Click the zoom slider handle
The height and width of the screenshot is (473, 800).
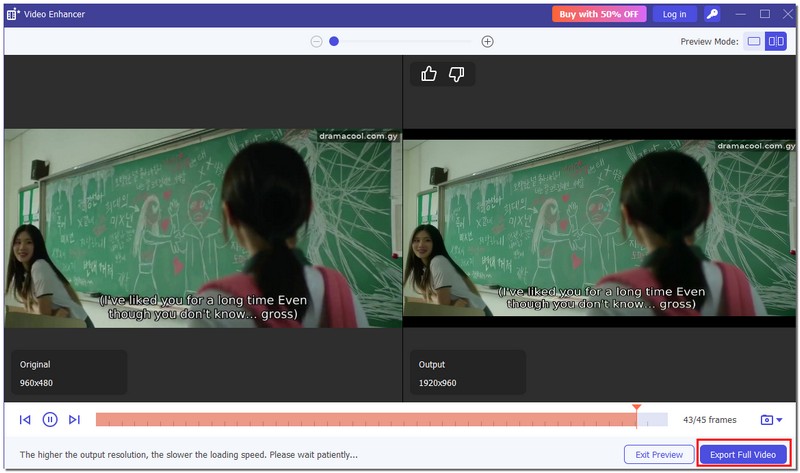point(334,41)
